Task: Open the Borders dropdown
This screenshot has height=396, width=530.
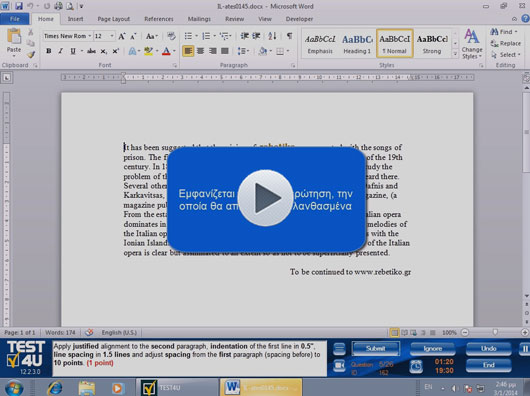Action: pyautogui.click(x=288, y=51)
